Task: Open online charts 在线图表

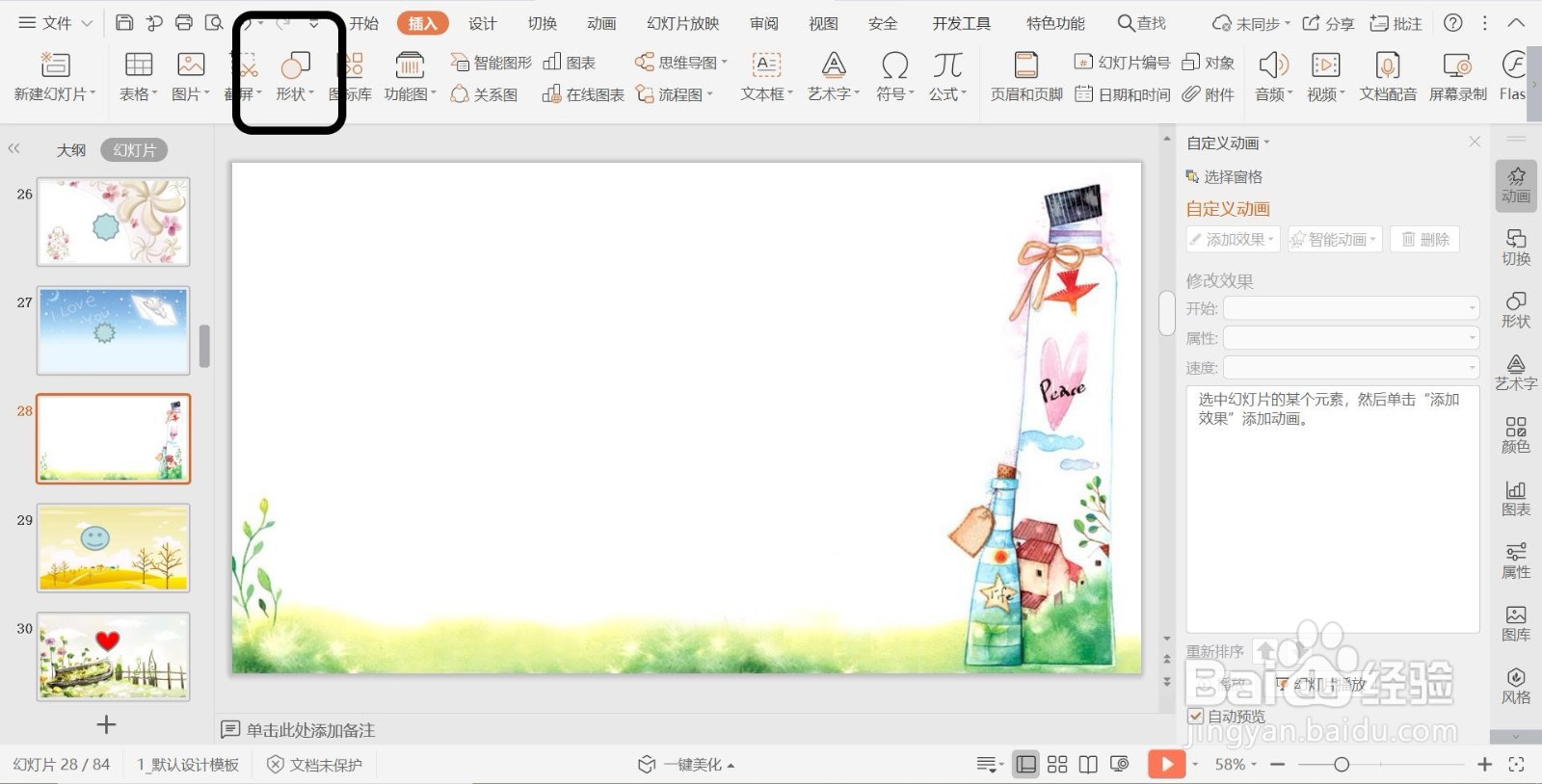Action: (x=583, y=94)
